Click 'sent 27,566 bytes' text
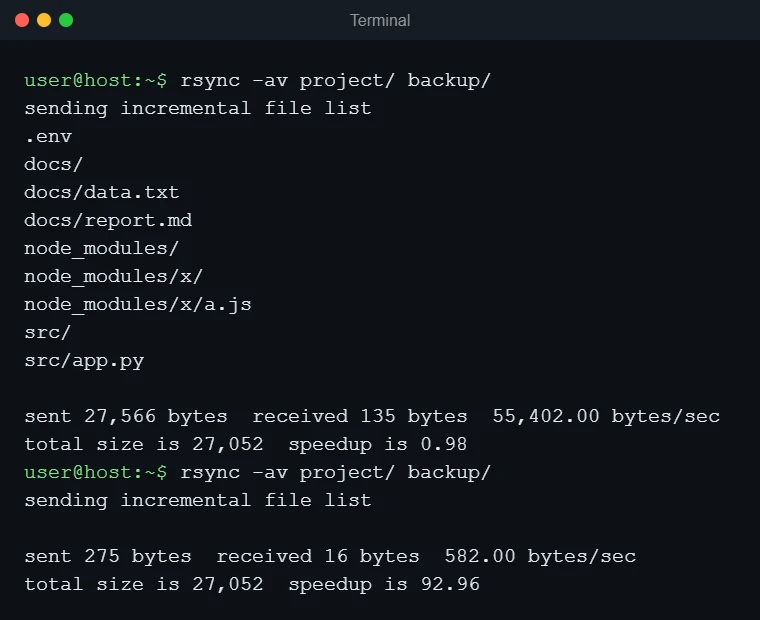This screenshot has width=760, height=620. [126, 416]
